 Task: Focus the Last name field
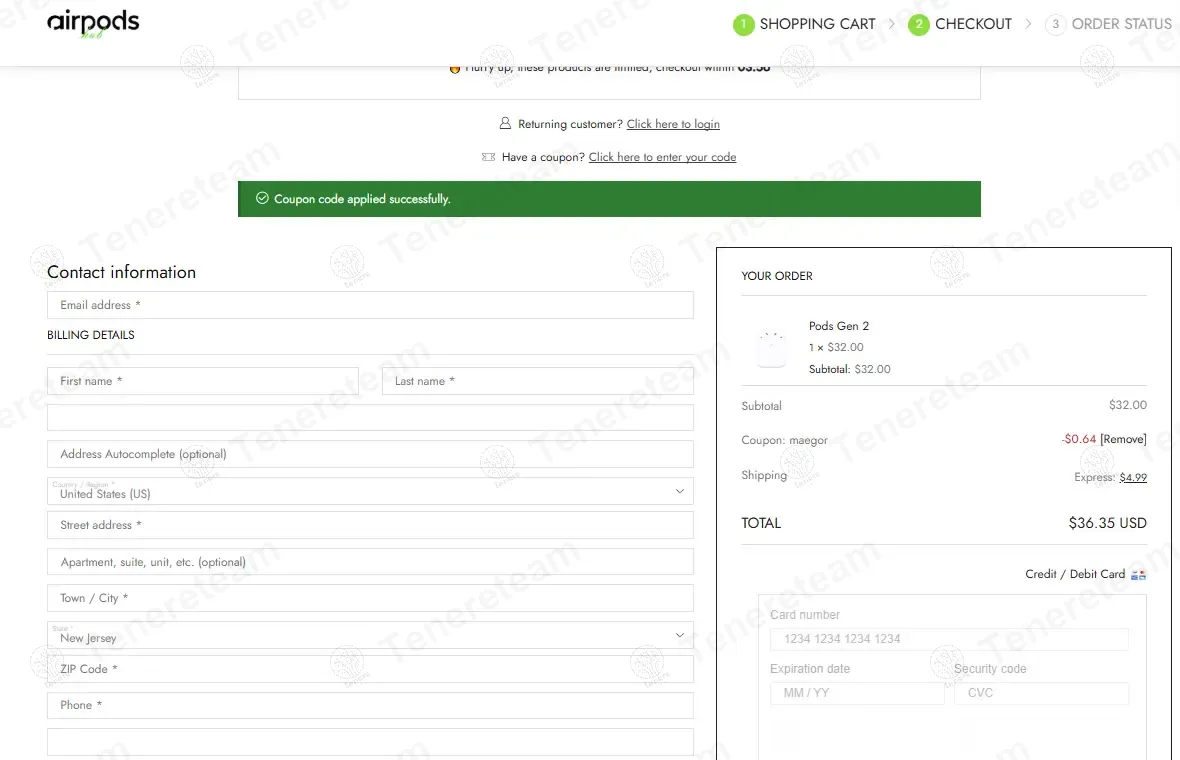point(537,381)
